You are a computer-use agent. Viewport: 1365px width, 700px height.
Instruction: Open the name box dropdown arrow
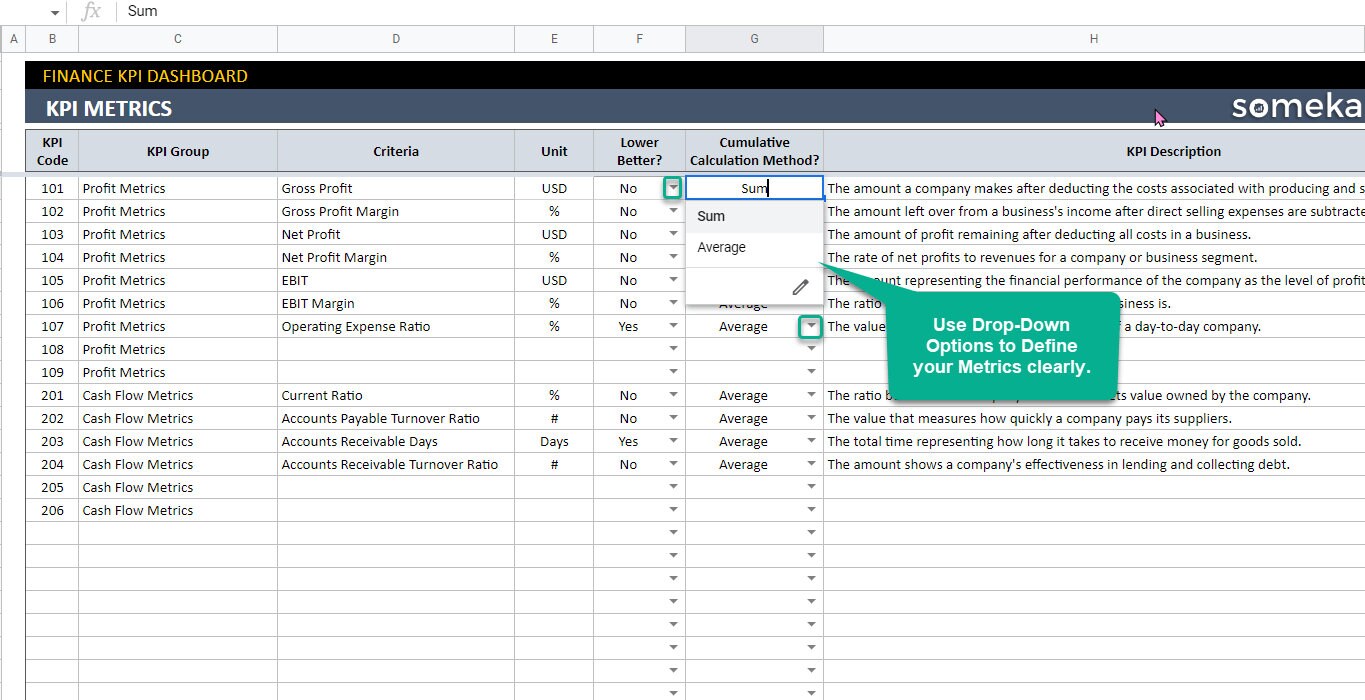[54, 12]
